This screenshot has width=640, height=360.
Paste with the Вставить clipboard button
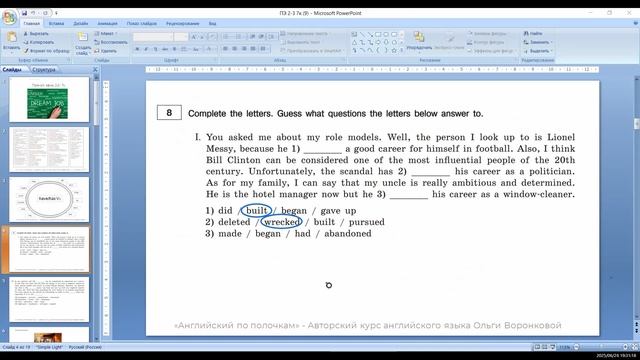click(x=11, y=42)
